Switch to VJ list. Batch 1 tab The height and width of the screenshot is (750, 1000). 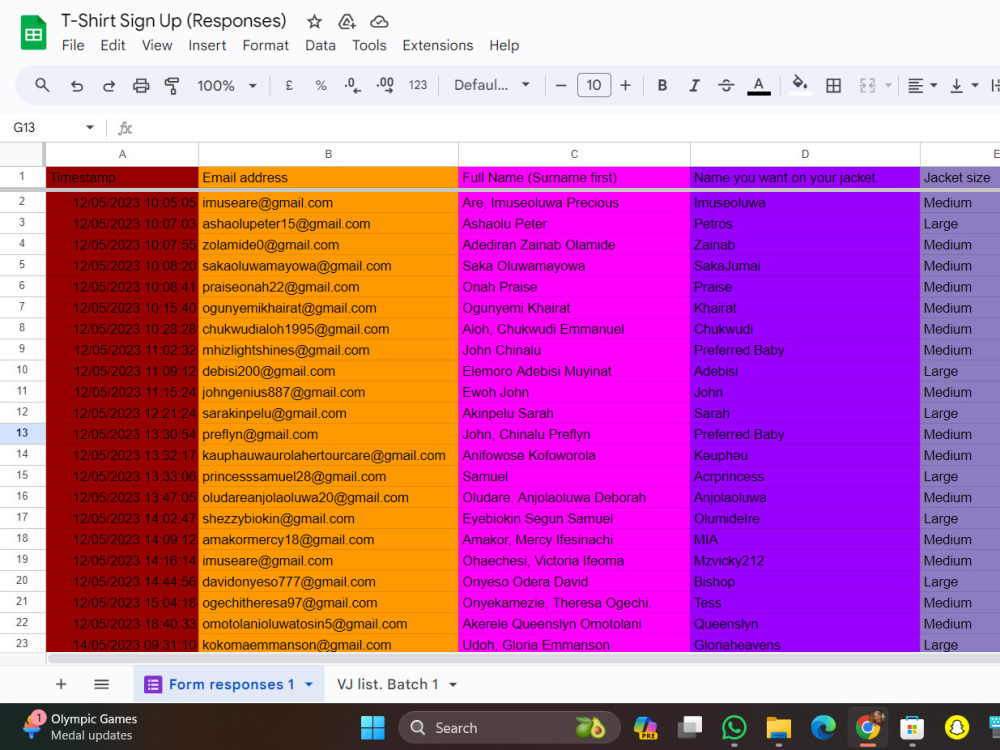[x=388, y=684]
